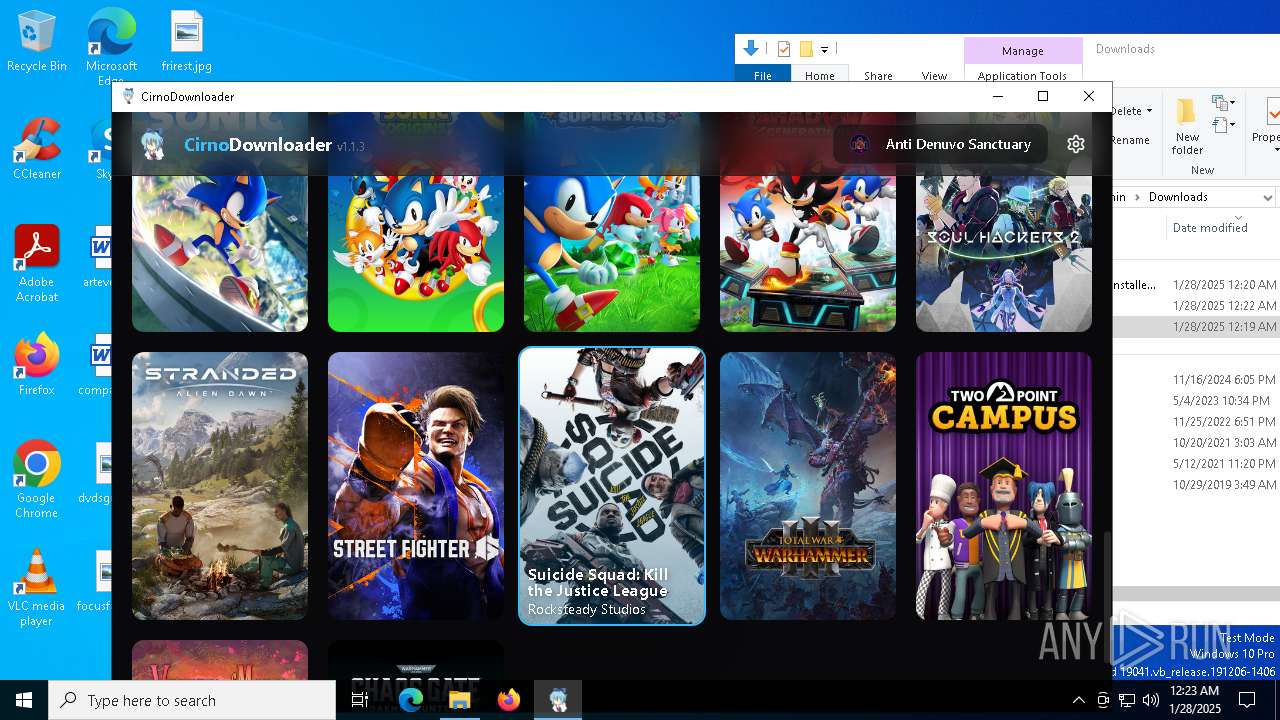Open the volume control in system tray
Screen dimensions: 1280x720
pos(1150,700)
